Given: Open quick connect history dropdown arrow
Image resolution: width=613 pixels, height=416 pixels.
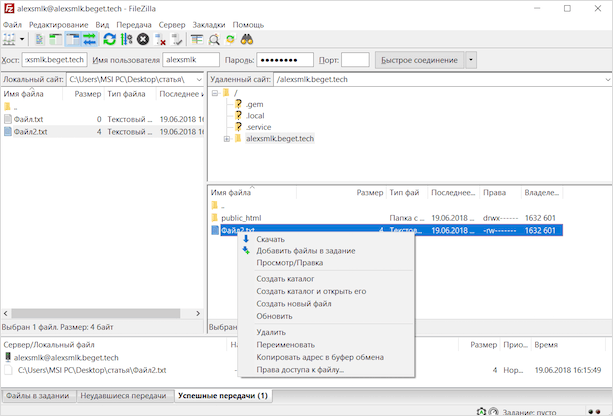Looking at the screenshot, I should 471,60.
